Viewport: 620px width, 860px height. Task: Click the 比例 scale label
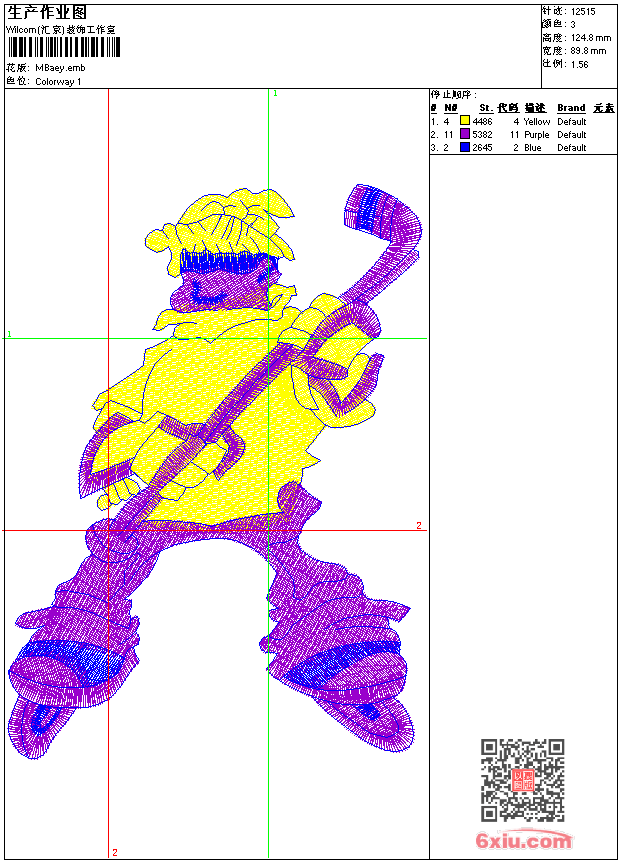(554, 64)
